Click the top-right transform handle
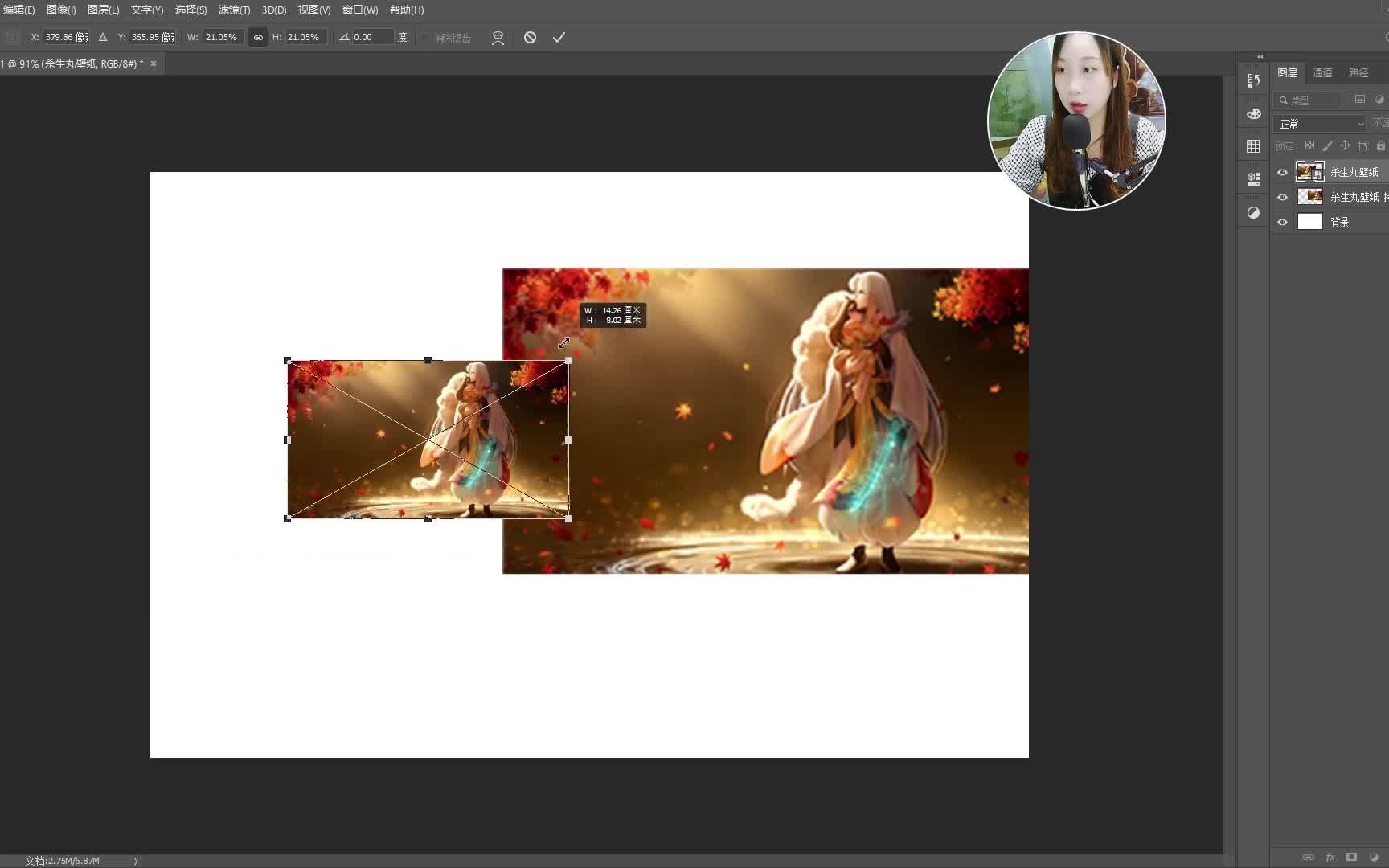This screenshot has width=1389, height=868. (569, 361)
